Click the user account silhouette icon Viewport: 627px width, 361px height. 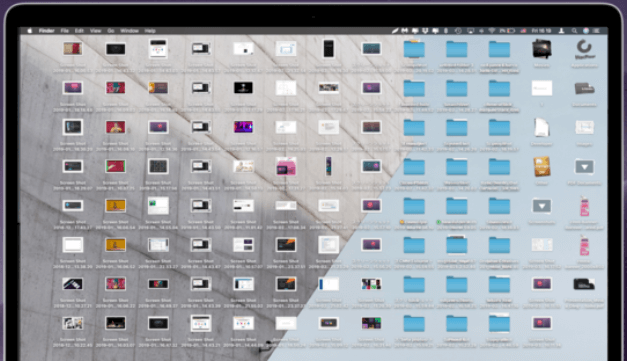pos(561,31)
